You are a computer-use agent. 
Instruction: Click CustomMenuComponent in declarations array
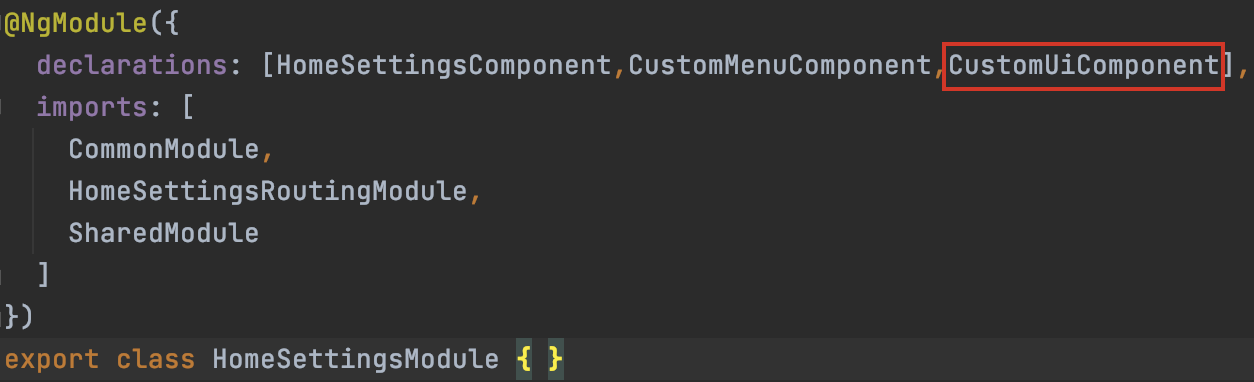tap(780, 66)
